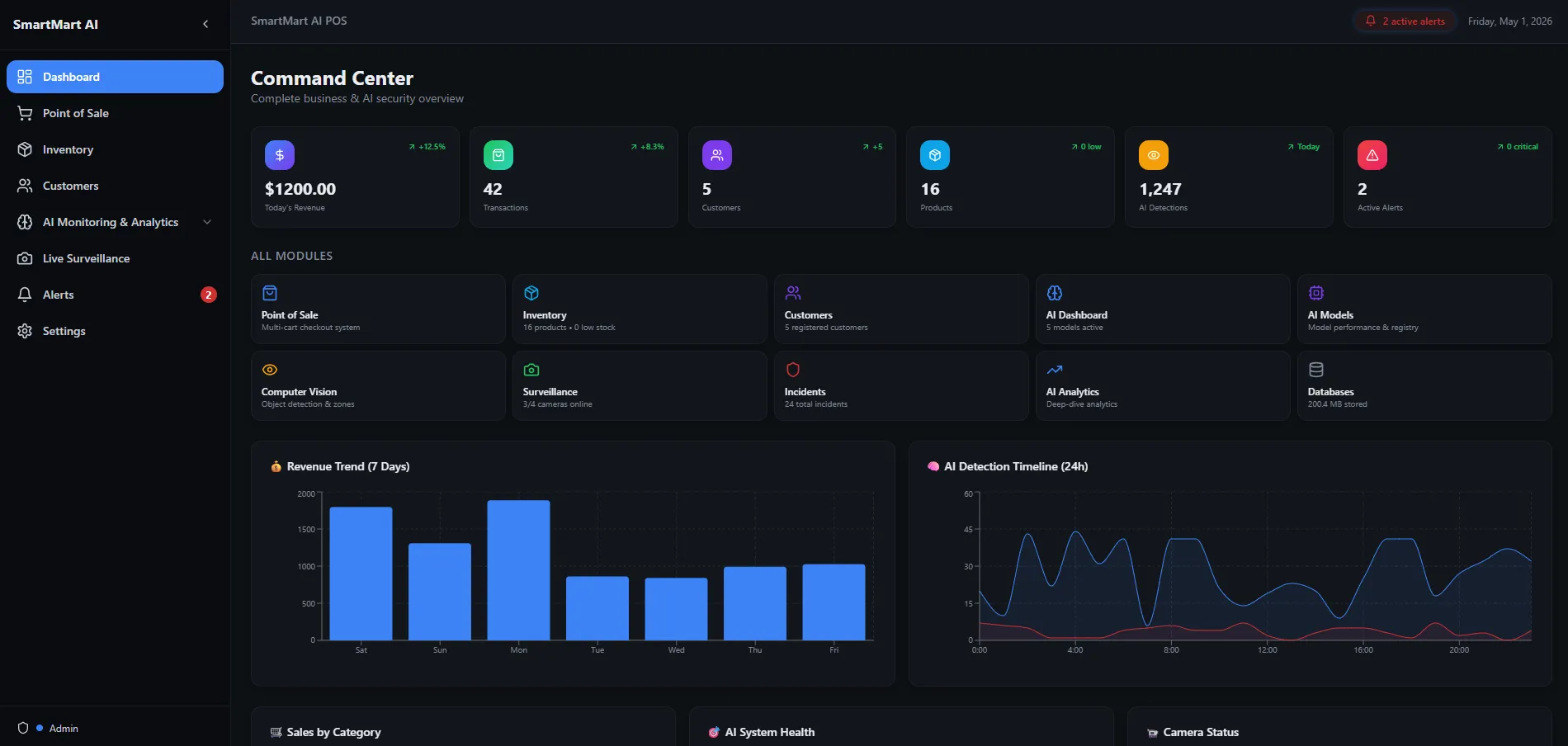Click the Point of Sale module bag icon

[x=270, y=293]
